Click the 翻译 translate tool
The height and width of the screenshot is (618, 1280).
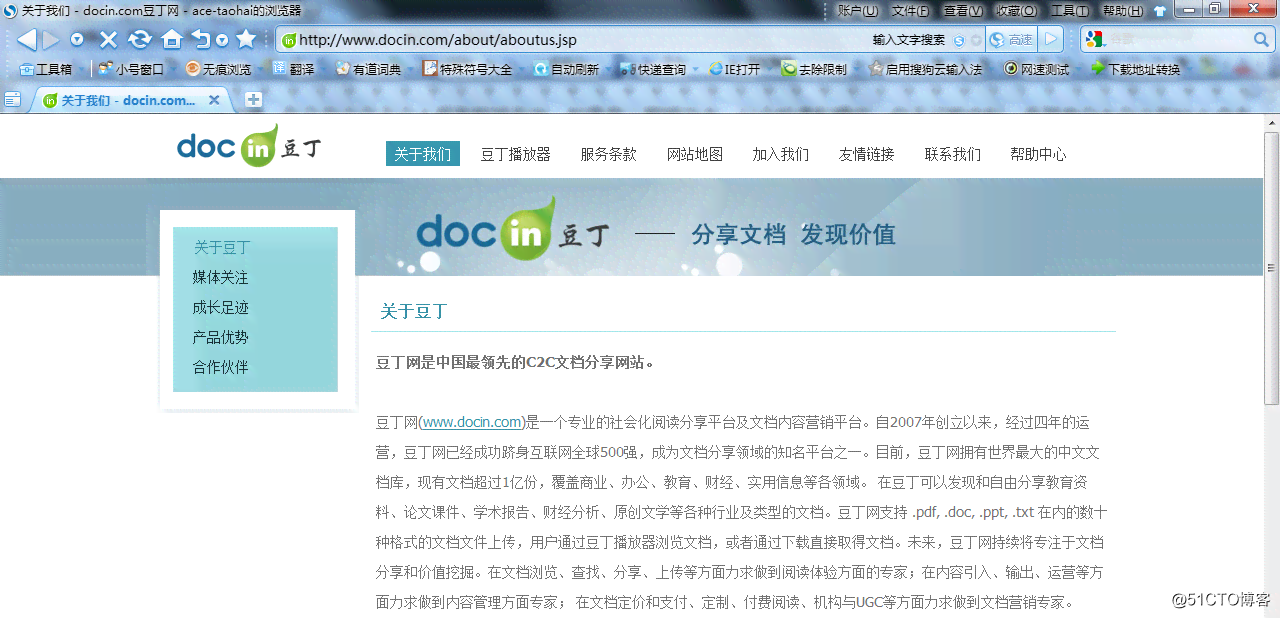(293, 69)
